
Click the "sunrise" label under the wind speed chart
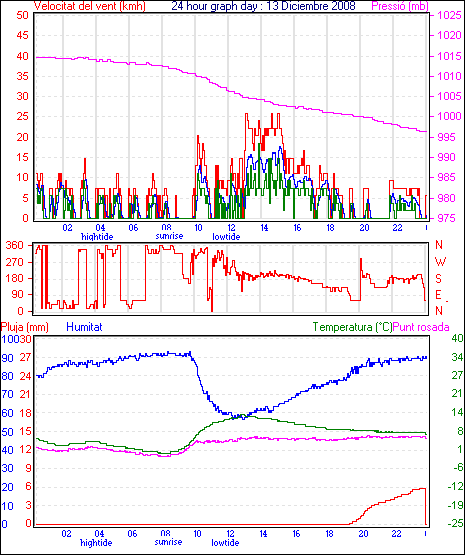coord(170,236)
